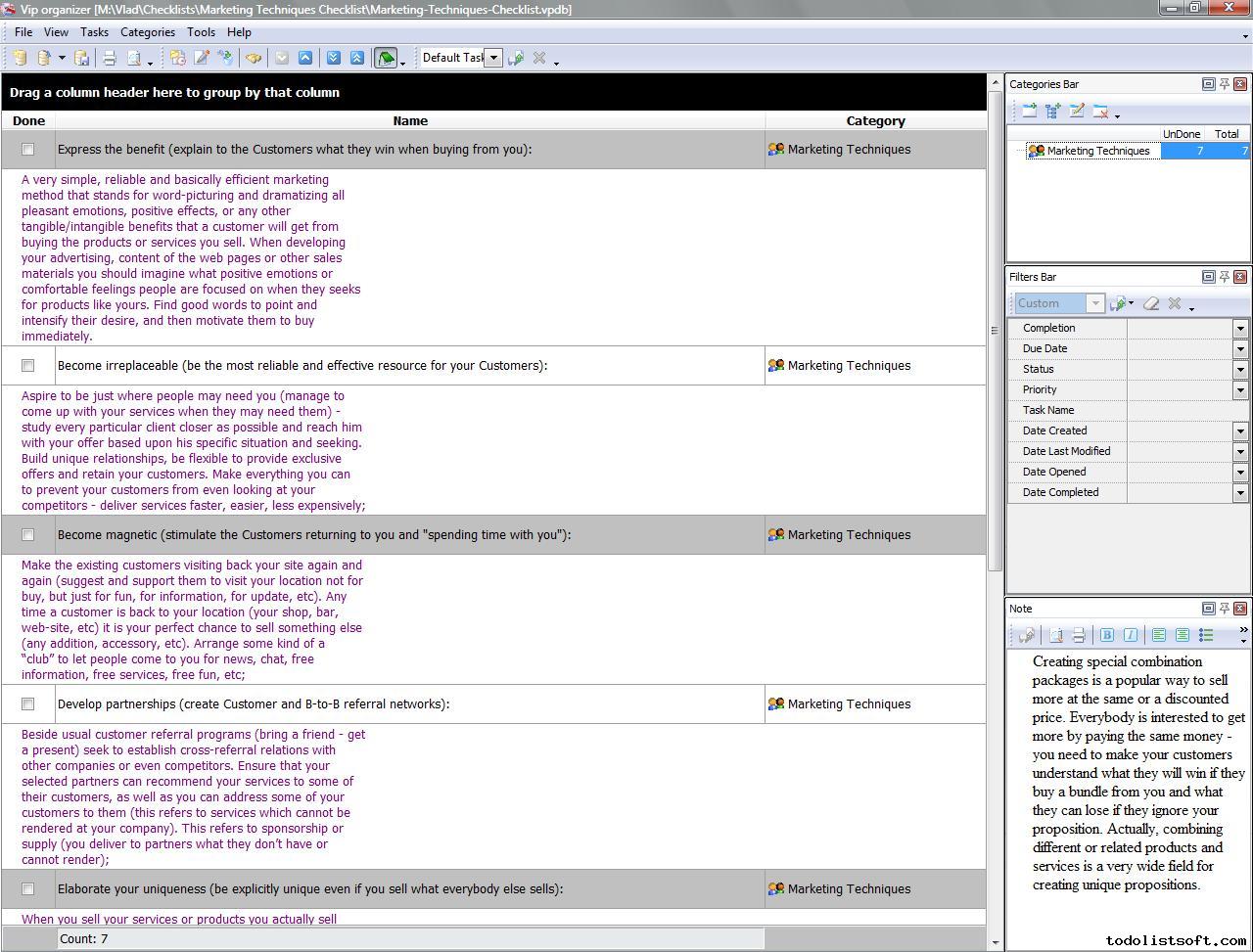
Task: Toggle Bold formatting in Note panel
Action: (x=1106, y=635)
